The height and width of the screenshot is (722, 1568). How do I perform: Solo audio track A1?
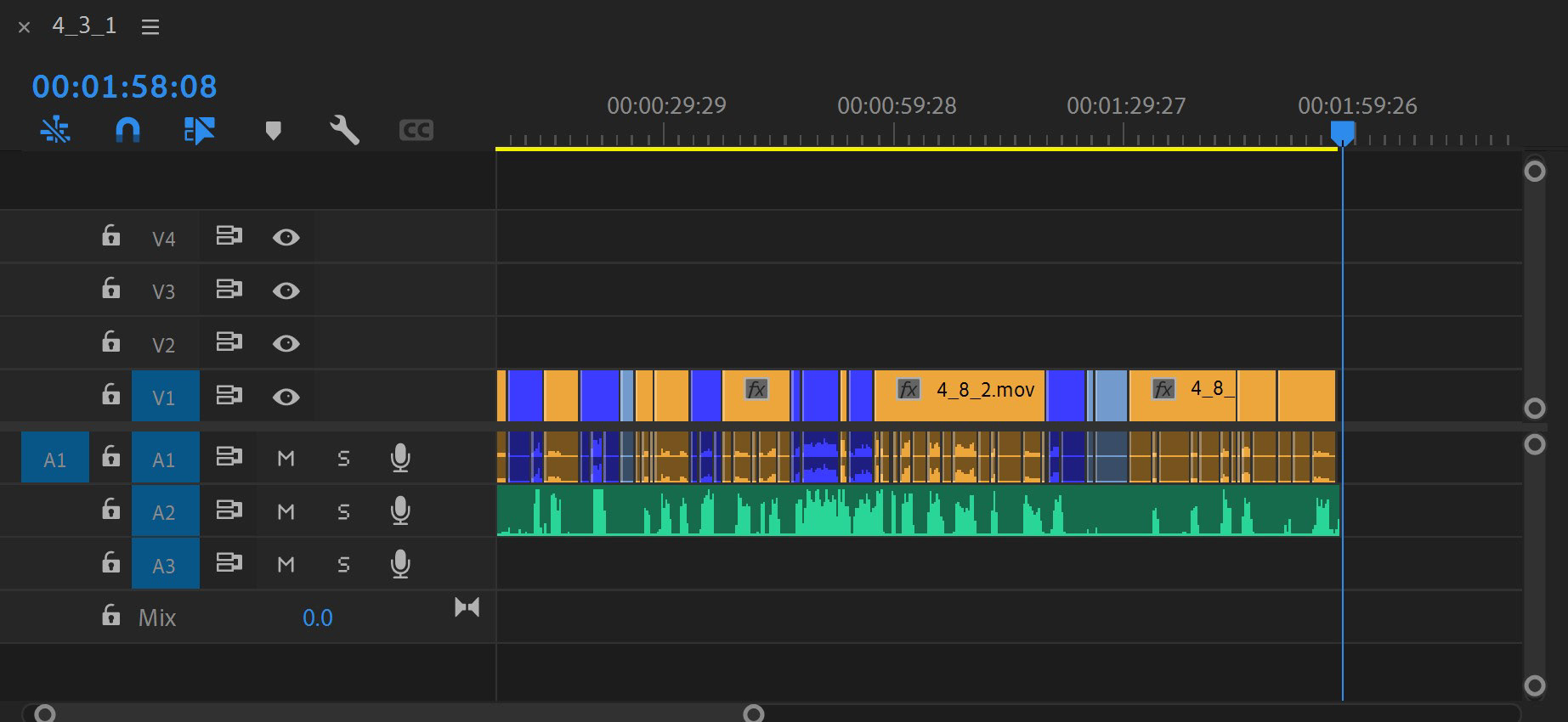(x=343, y=459)
